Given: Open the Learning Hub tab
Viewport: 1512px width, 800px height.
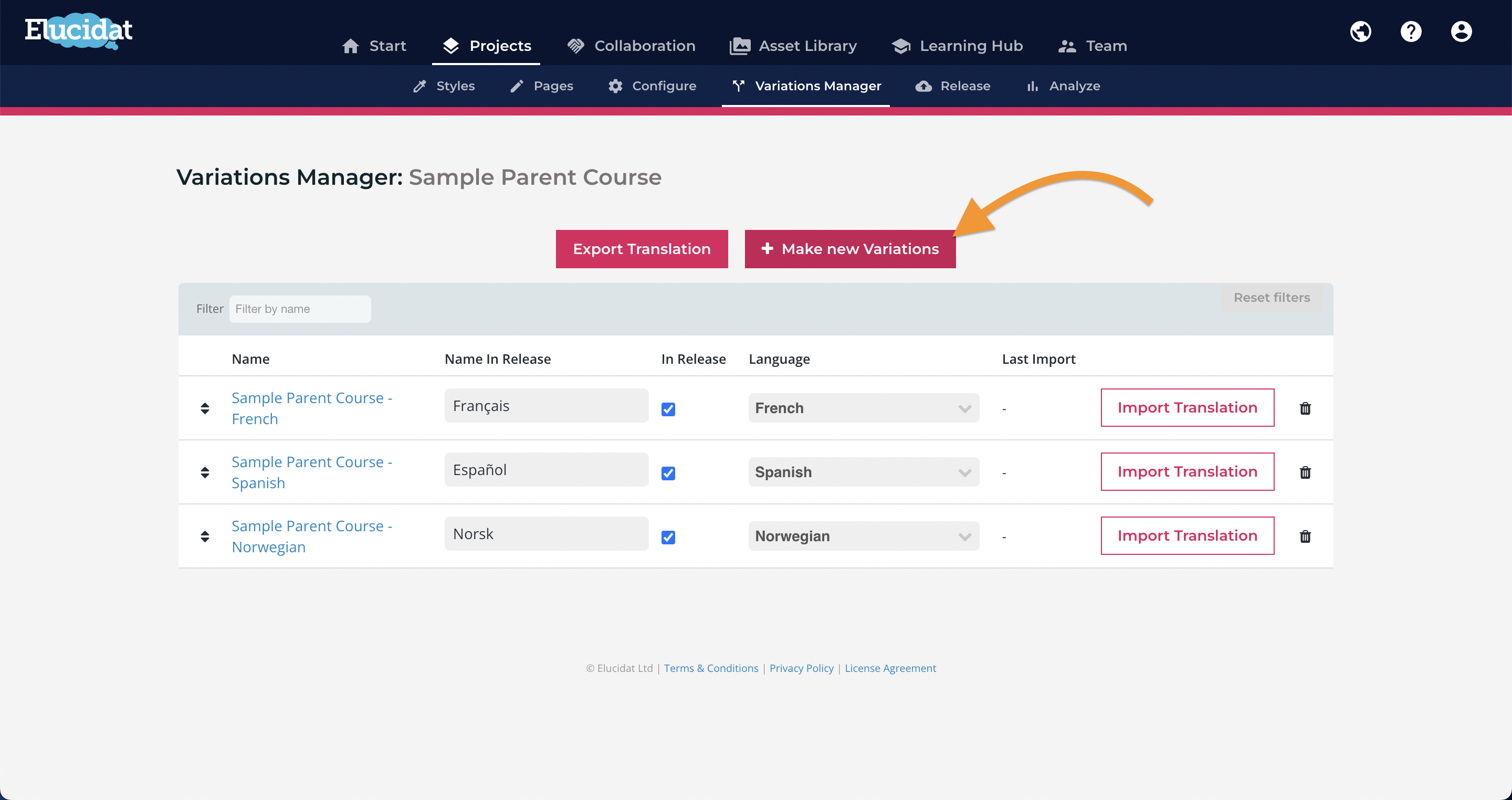Looking at the screenshot, I should pos(957,46).
